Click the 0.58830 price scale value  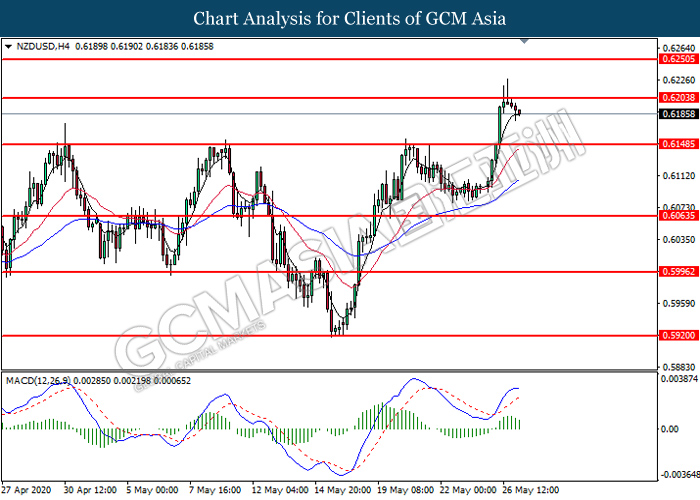[679, 367]
